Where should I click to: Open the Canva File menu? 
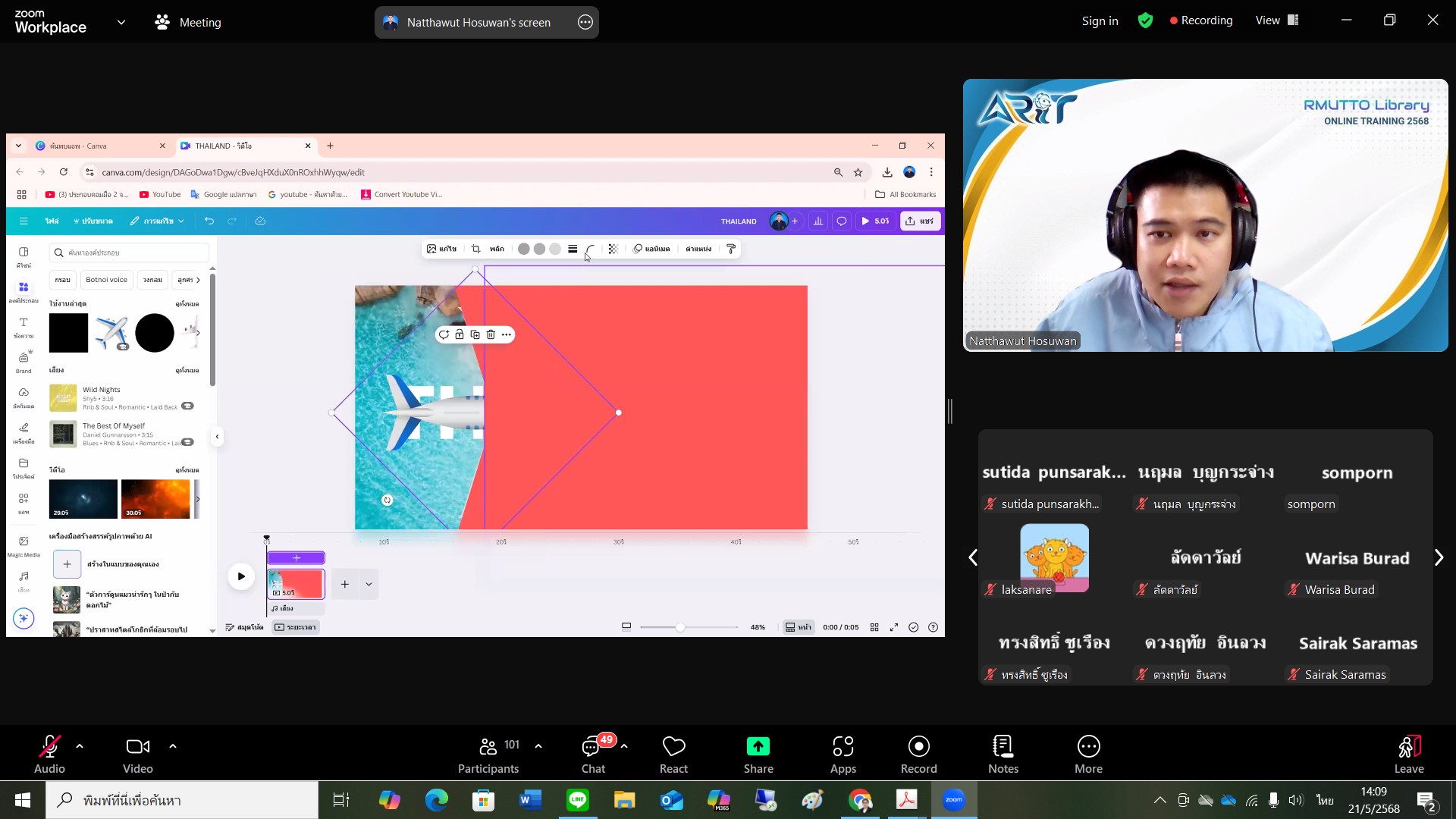pyautogui.click(x=52, y=221)
